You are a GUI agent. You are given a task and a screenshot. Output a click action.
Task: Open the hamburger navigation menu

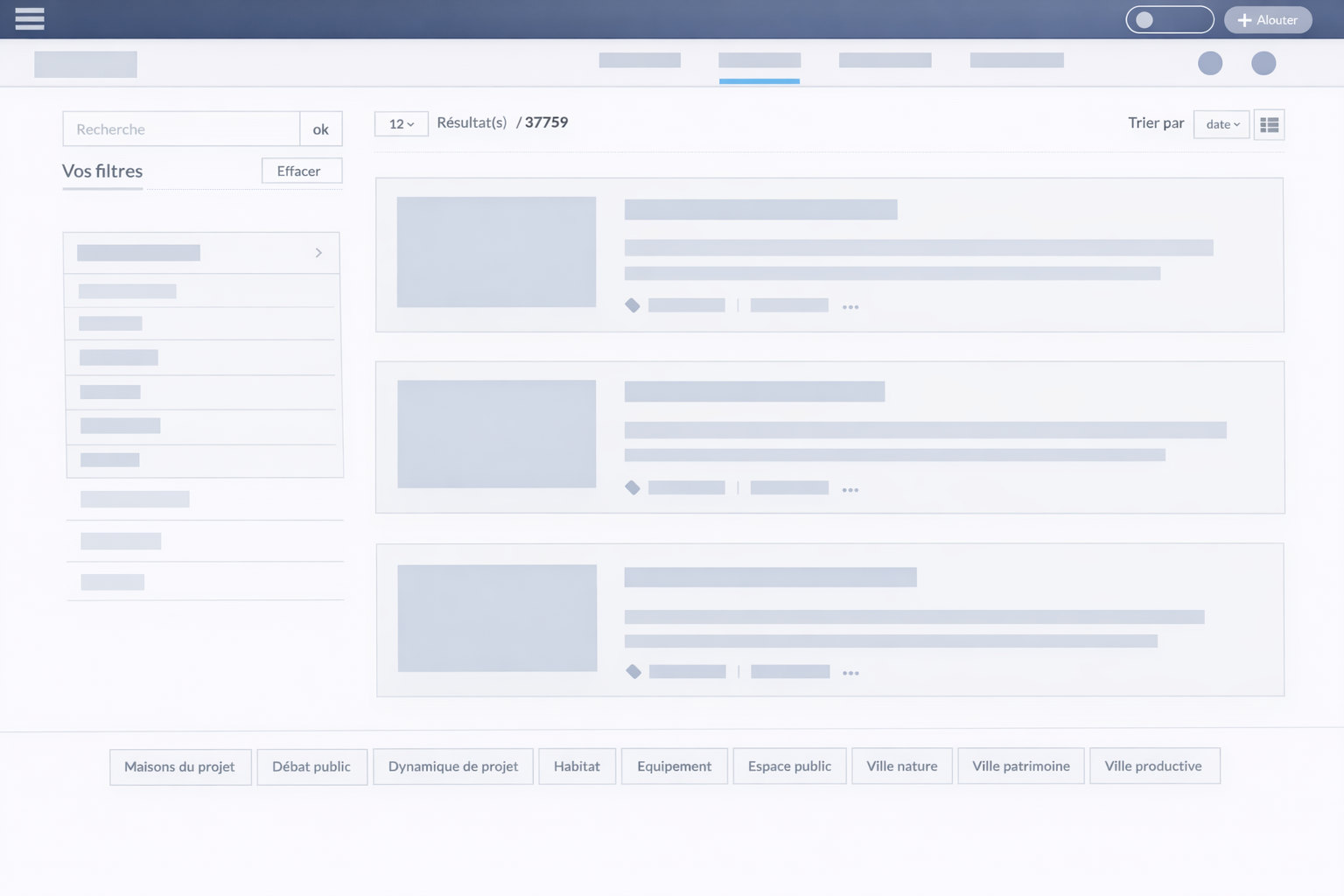[30, 19]
